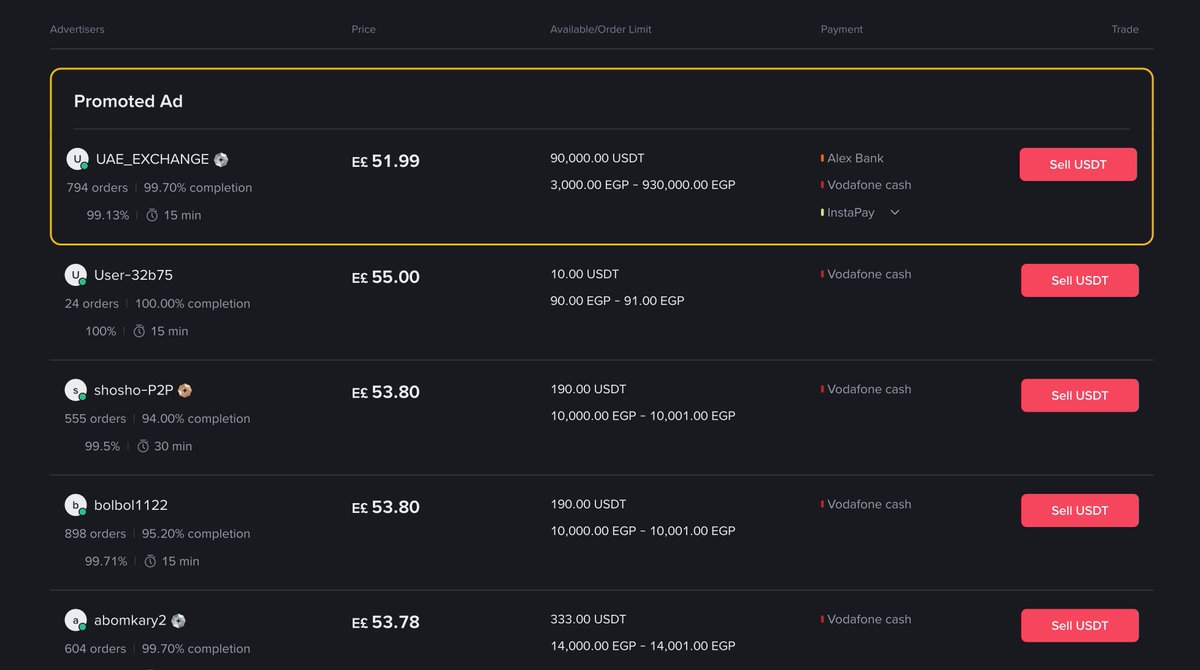Click Available/Order Limit column header

pyautogui.click(x=601, y=29)
